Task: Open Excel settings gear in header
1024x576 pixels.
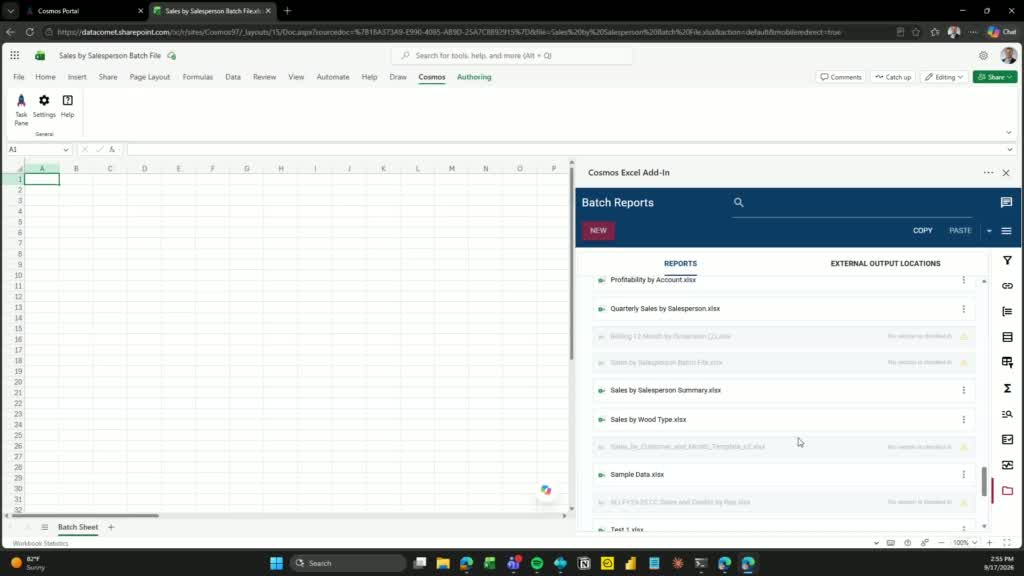Action: [x=983, y=56]
